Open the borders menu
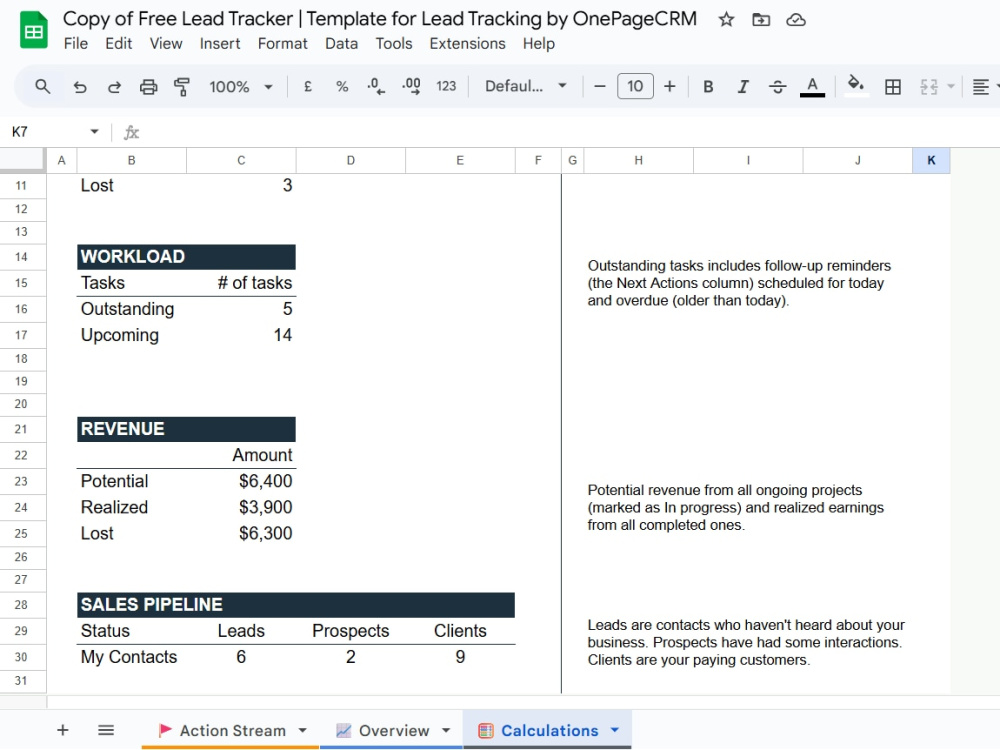The width and height of the screenshot is (1000, 750). click(x=893, y=87)
